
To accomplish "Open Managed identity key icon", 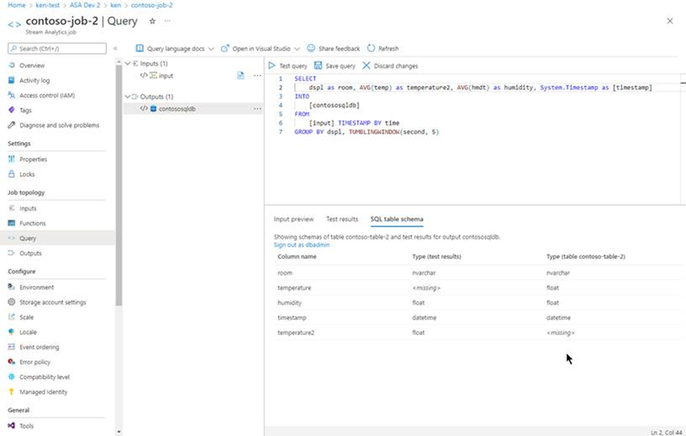I will tap(11, 391).
